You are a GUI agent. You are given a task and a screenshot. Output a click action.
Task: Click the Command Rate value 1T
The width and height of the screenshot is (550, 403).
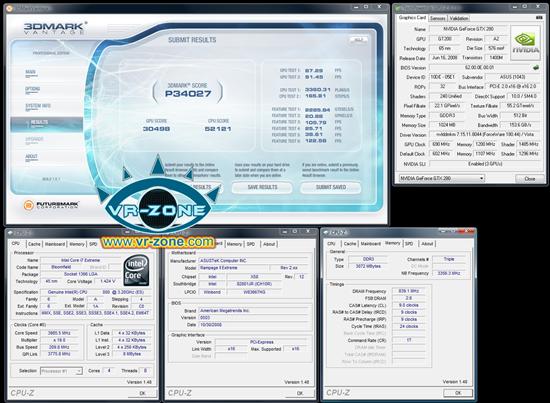pyautogui.click(x=409, y=340)
